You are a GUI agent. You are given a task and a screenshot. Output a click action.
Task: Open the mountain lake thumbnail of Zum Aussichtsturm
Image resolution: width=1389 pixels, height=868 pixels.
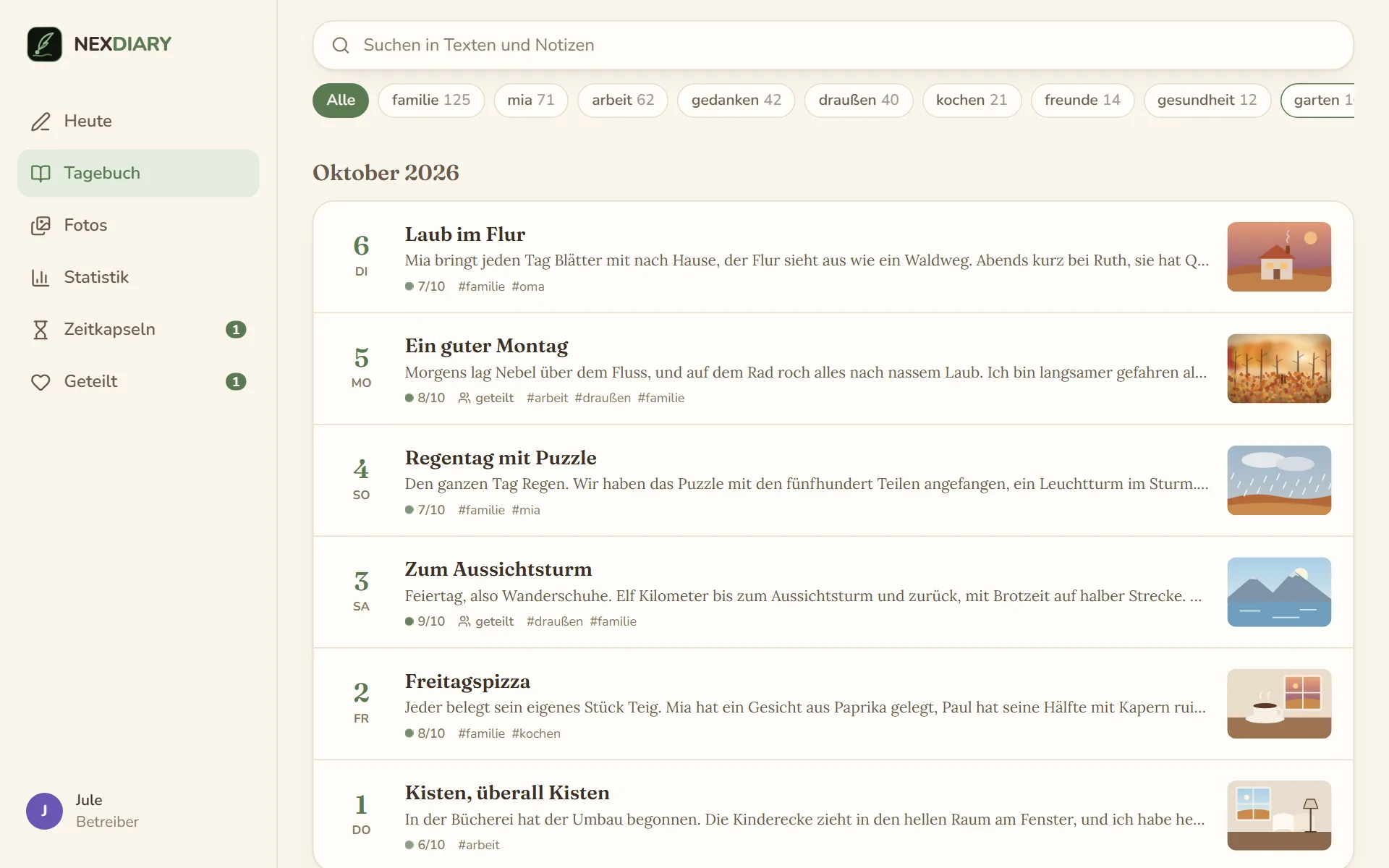tap(1279, 592)
